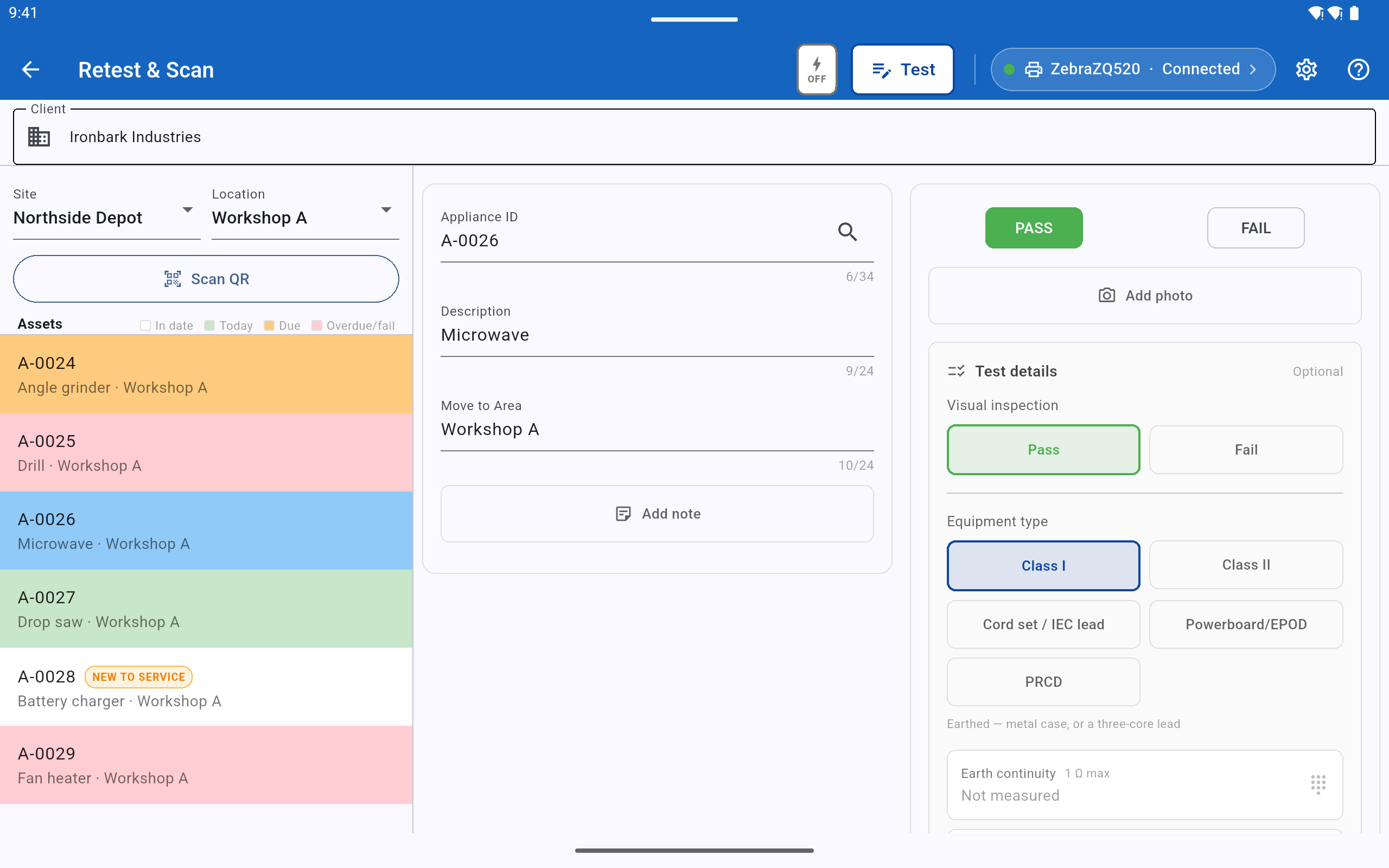Click the Add photo button
Viewport: 1389px width, 868px height.
(1144, 296)
